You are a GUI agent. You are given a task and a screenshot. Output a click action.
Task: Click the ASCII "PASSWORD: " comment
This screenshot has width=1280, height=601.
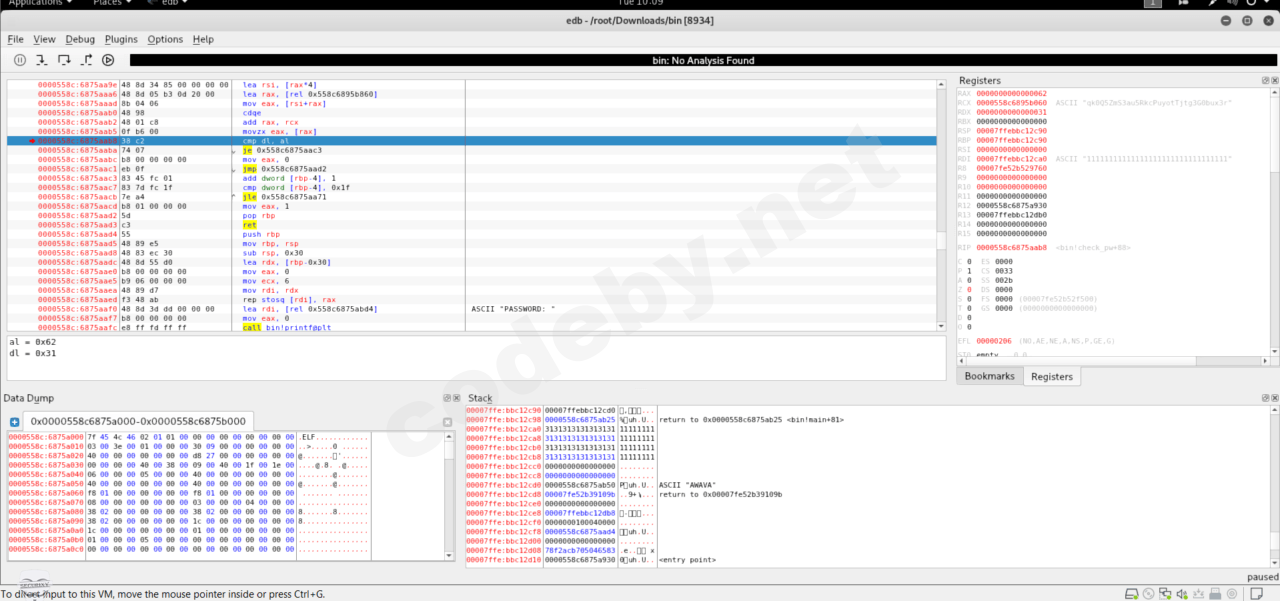pos(513,309)
